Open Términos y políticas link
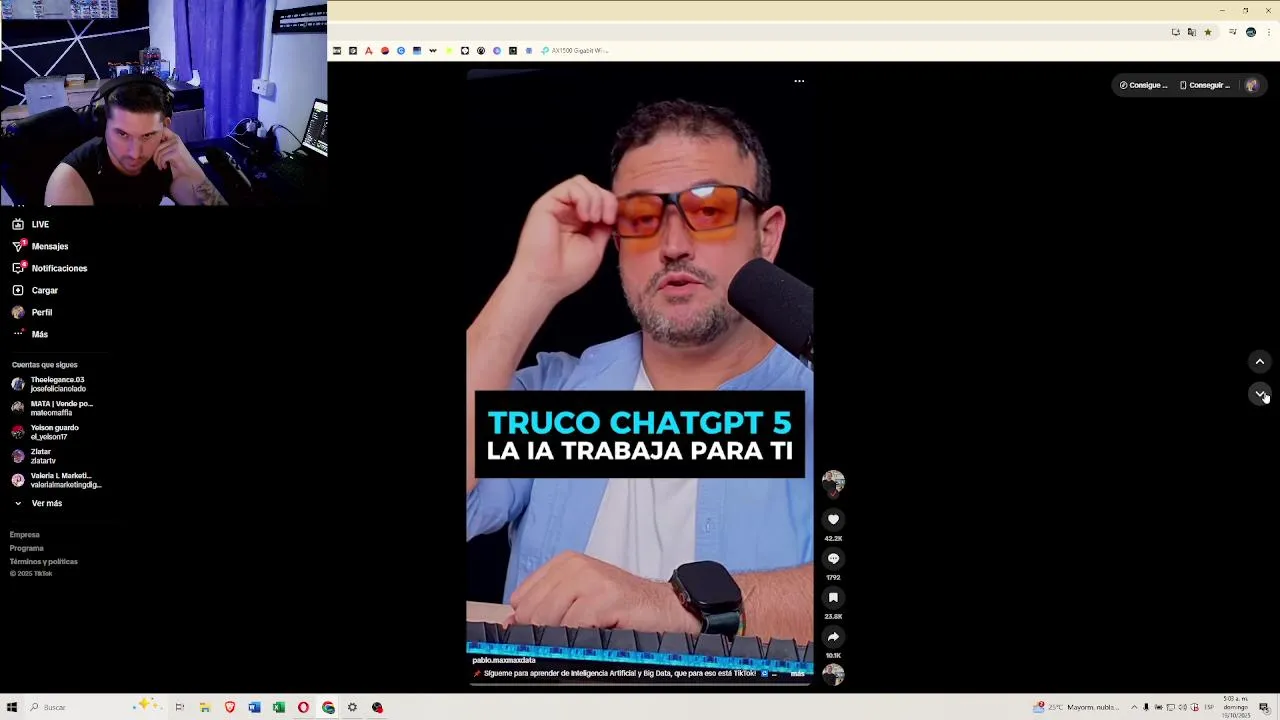 click(44, 561)
